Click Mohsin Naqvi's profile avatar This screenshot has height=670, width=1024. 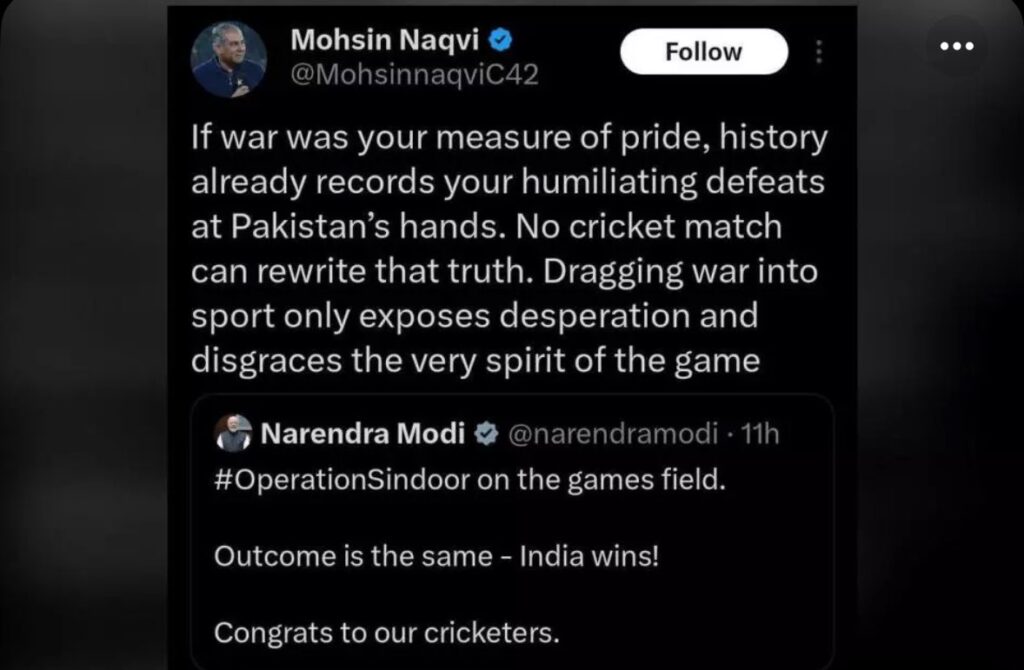click(x=229, y=60)
